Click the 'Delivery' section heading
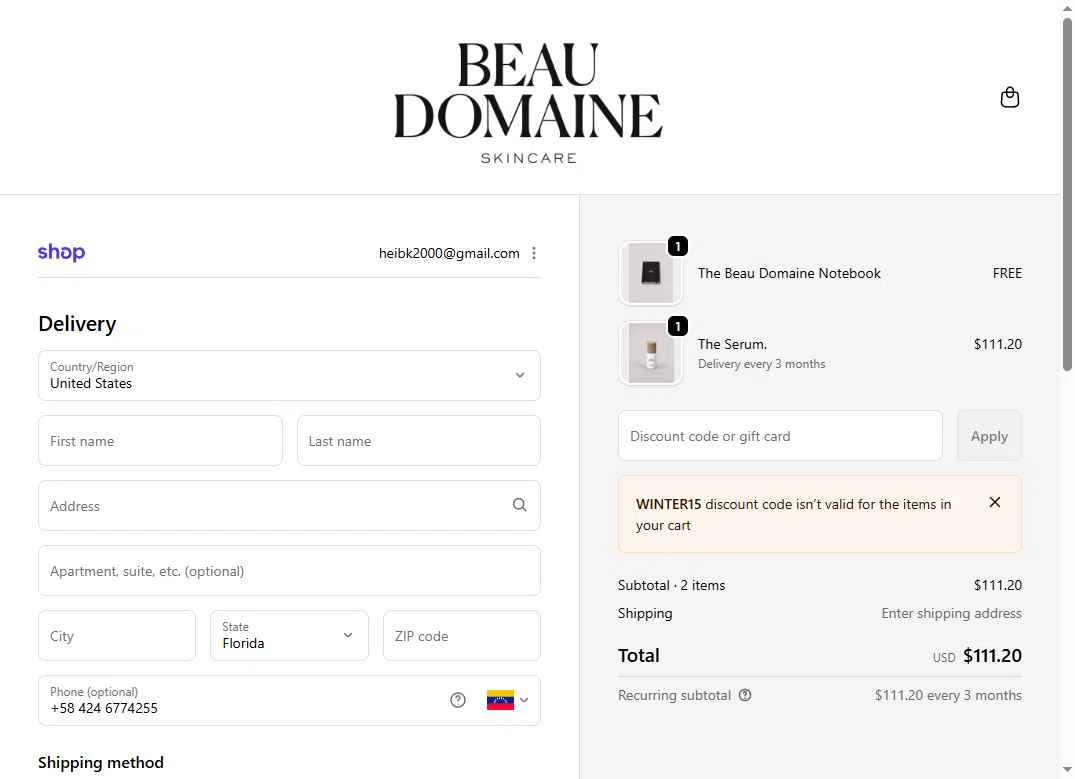The width and height of the screenshot is (1075, 779). [77, 324]
